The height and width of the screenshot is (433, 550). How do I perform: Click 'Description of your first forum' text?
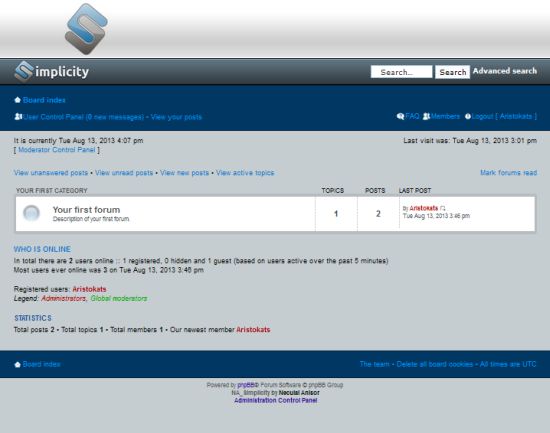(91, 219)
